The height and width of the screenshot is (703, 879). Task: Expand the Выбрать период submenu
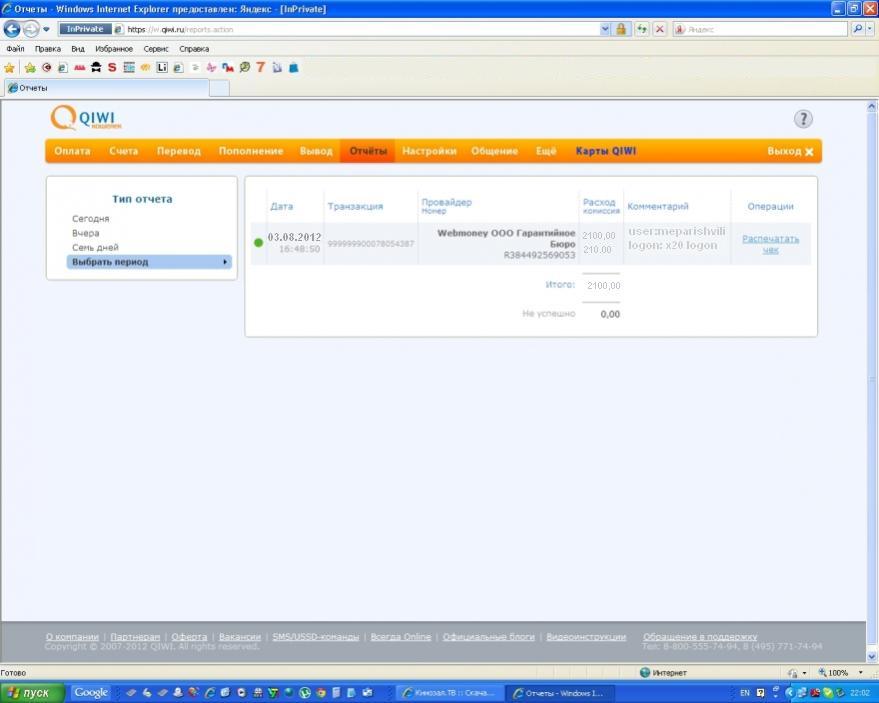pos(150,262)
